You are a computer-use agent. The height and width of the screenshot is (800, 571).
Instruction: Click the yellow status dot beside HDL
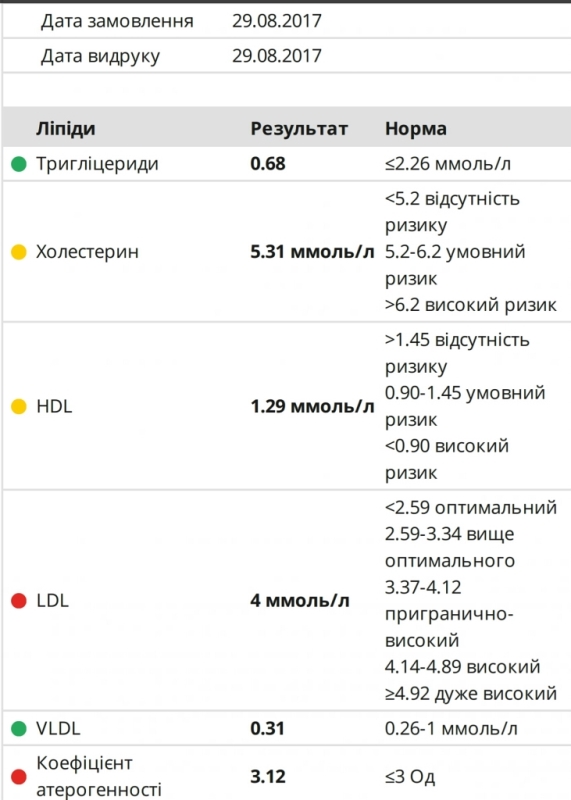(x=19, y=406)
